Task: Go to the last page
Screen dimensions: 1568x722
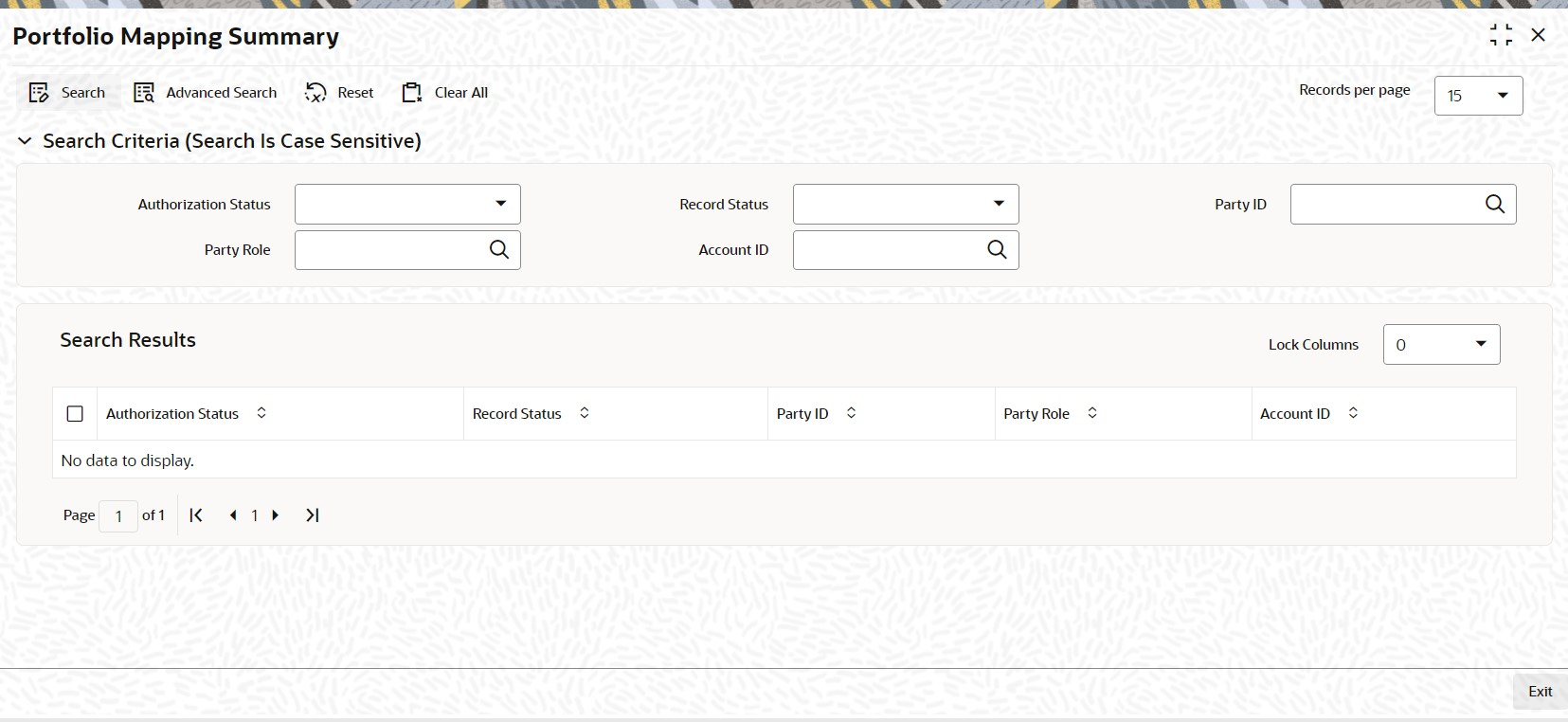Action: [x=312, y=515]
